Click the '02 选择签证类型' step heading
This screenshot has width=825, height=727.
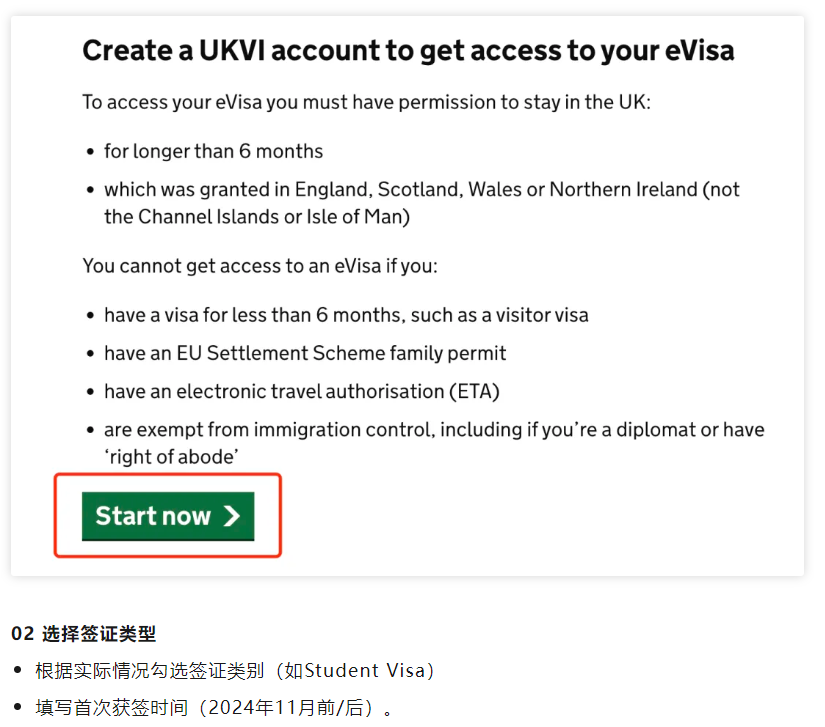(x=84, y=633)
